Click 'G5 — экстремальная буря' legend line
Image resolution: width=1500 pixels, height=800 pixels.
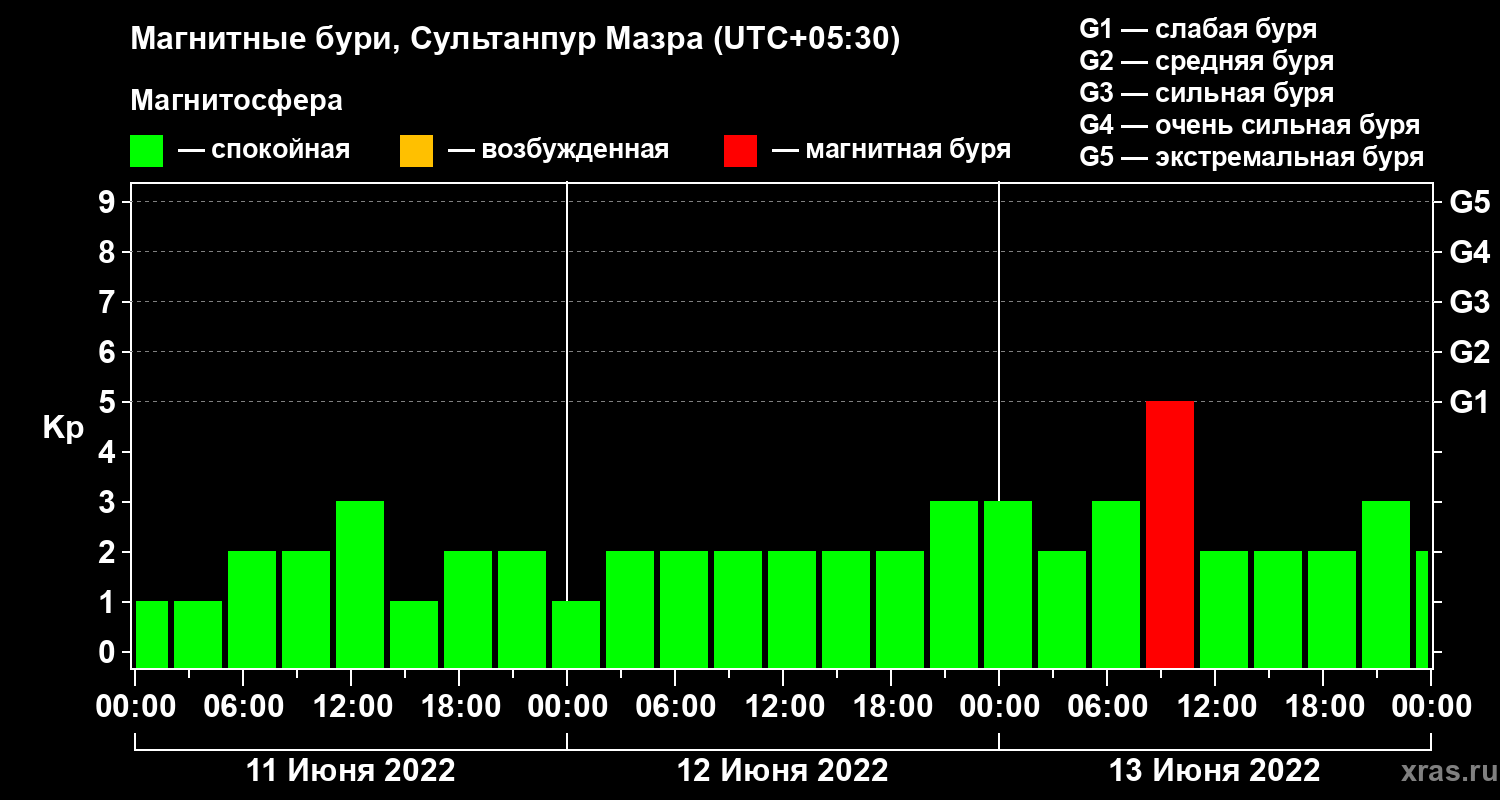1252,158
